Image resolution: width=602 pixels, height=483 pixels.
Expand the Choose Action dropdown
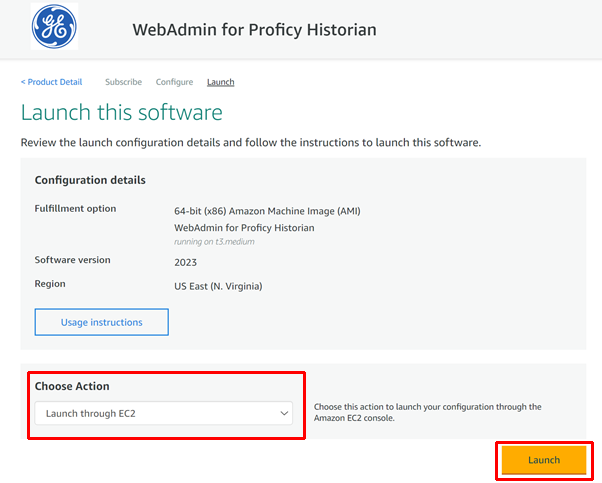point(164,413)
